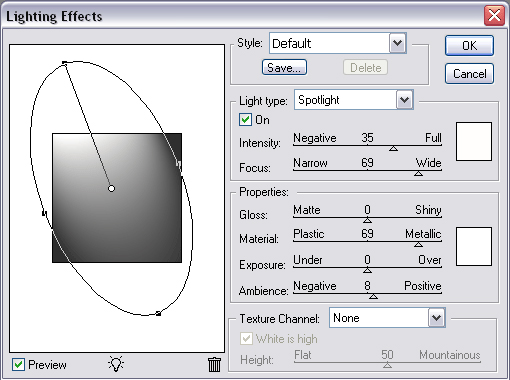Click the Material slider thumb
This screenshot has width=510, height=380.
[418, 245]
